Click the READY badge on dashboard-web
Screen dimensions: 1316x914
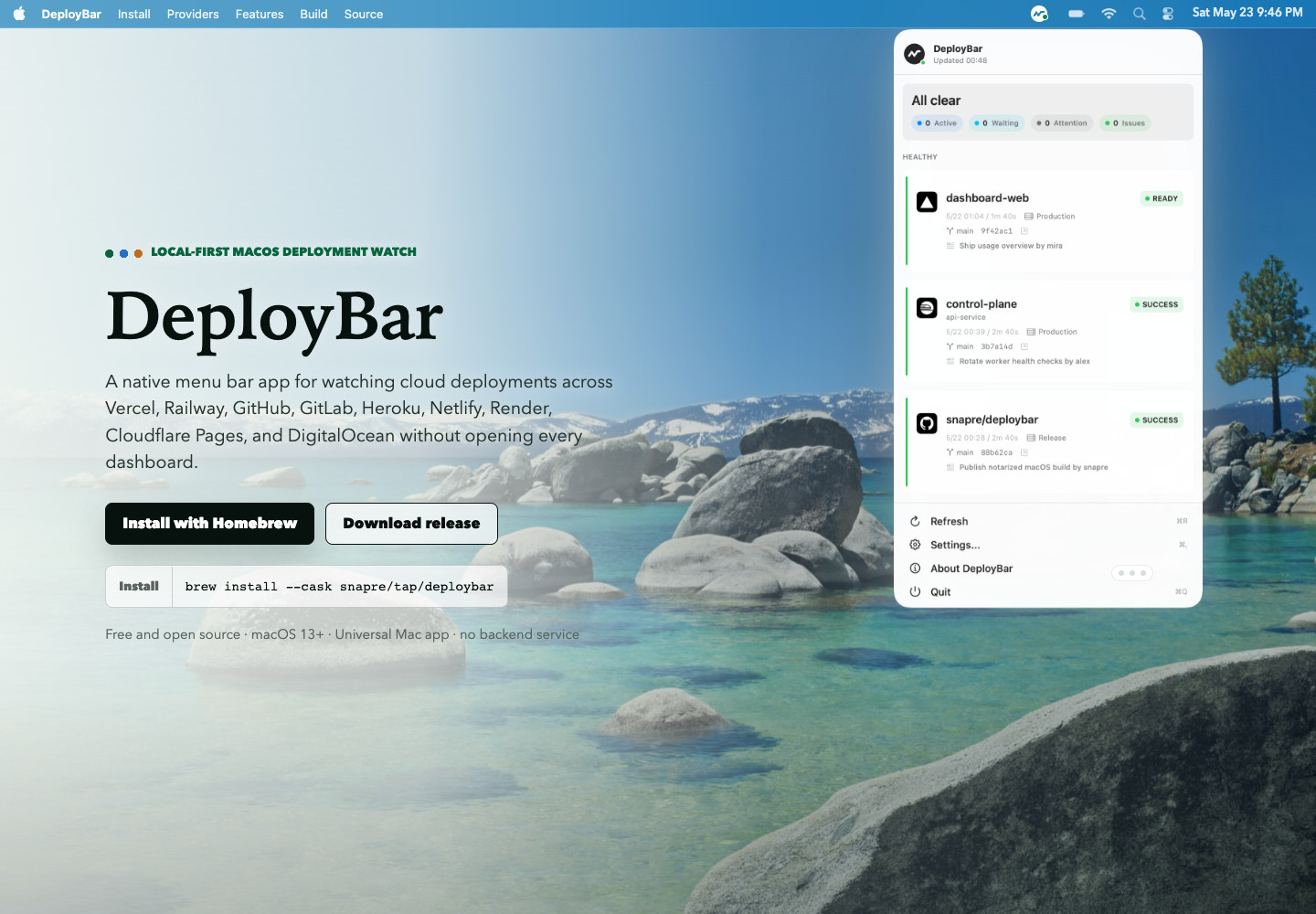(x=1162, y=198)
